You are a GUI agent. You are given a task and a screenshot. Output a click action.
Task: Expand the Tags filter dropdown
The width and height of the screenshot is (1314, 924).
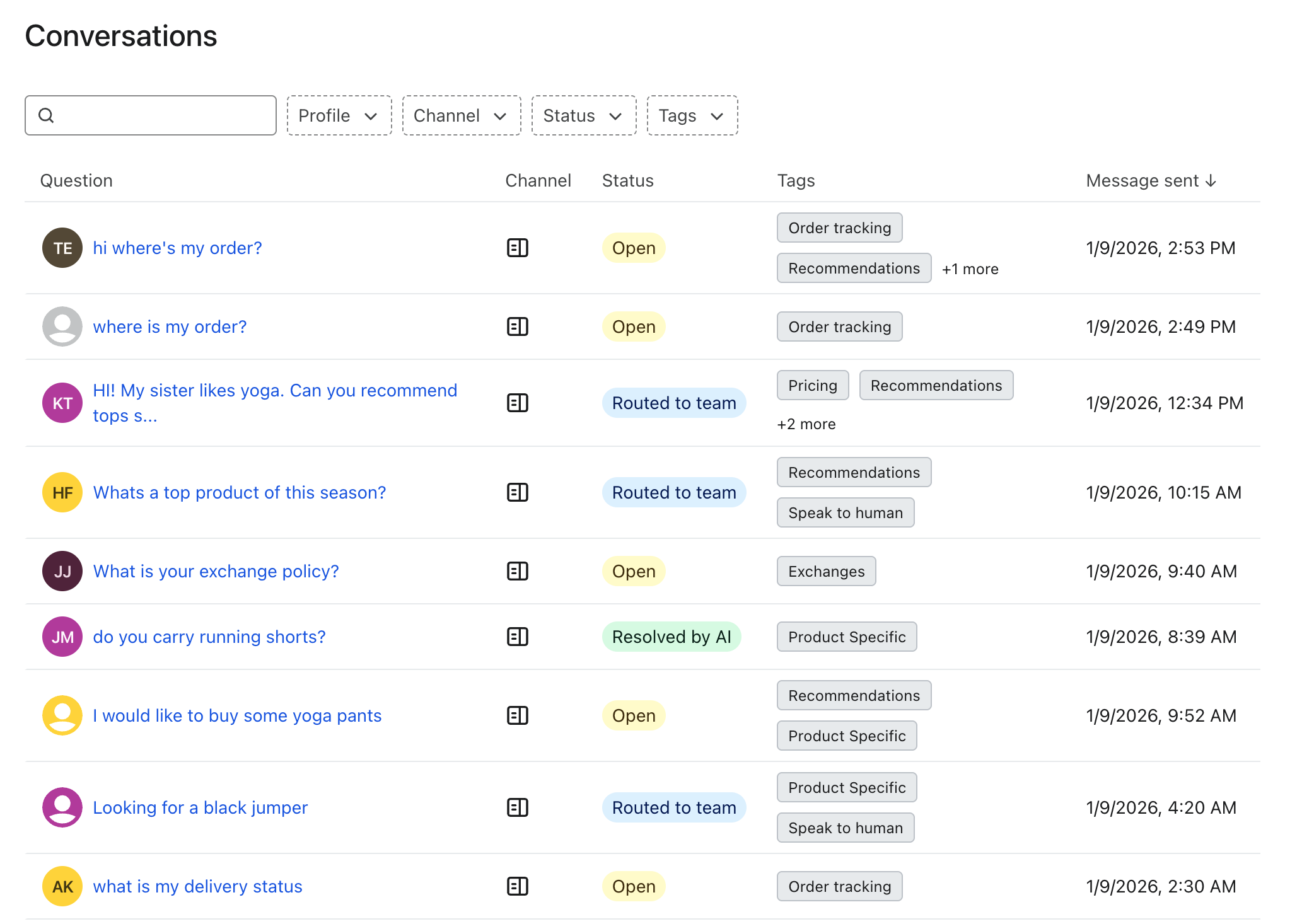[x=692, y=115]
